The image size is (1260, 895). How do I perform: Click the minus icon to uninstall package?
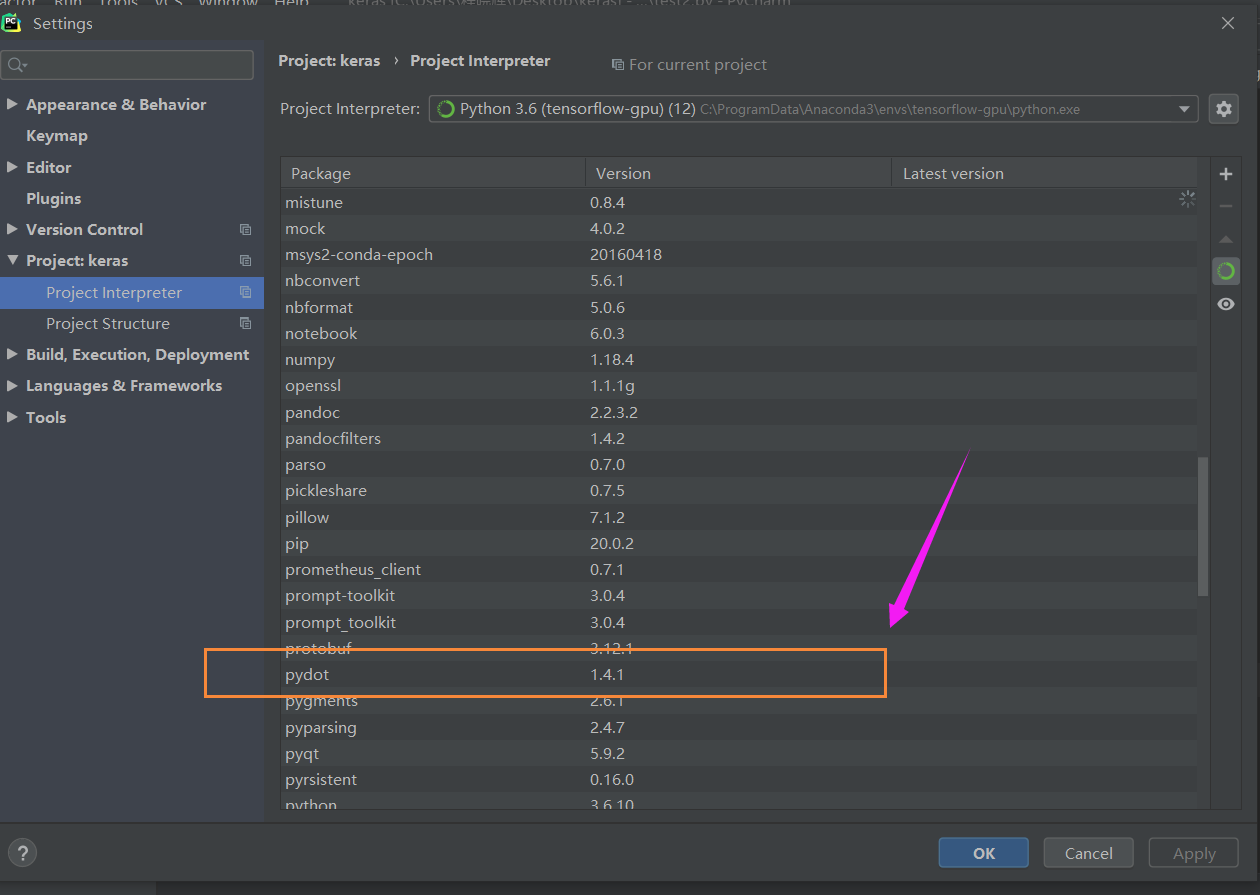coord(1226,206)
